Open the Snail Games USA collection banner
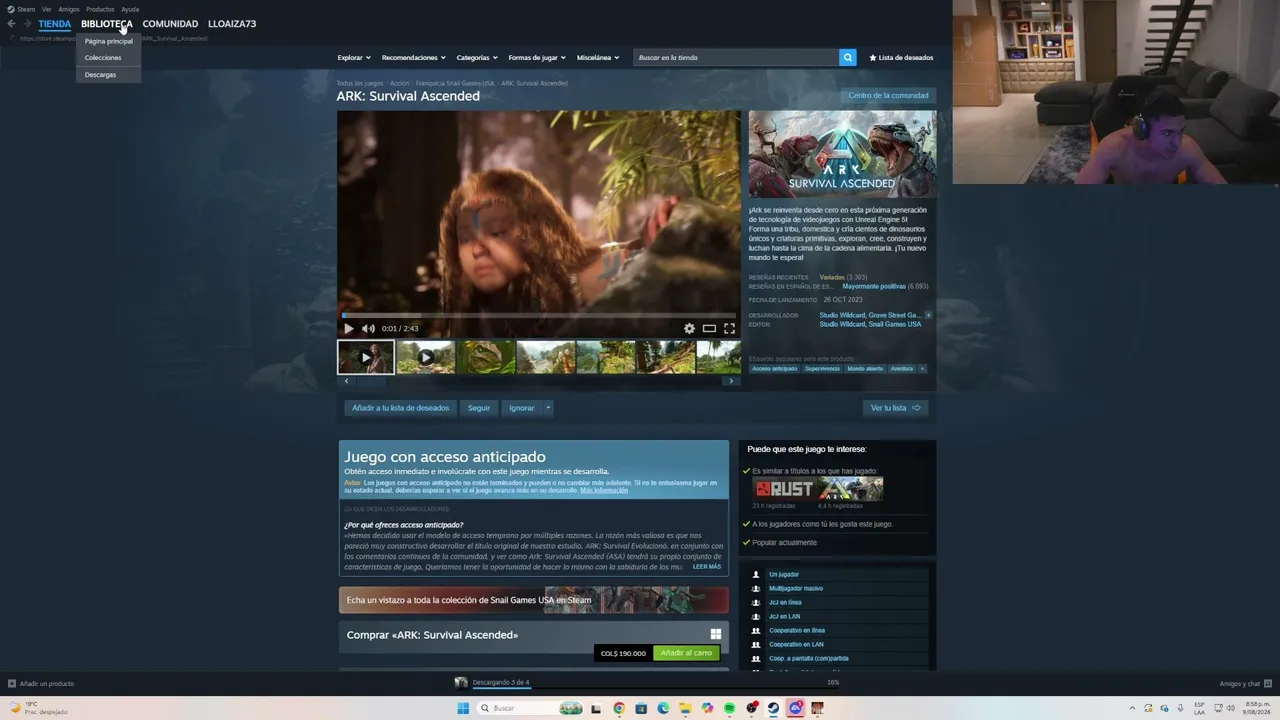 pyautogui.click(x=534, y=600)
